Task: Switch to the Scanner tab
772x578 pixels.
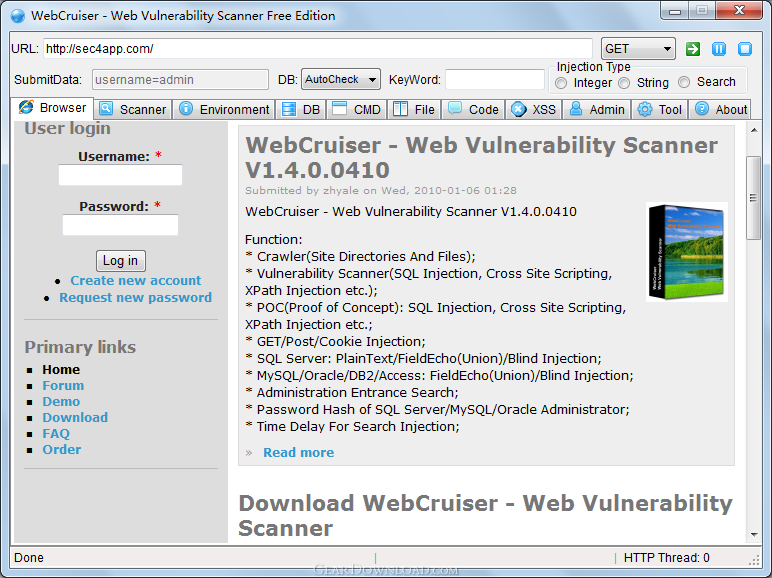Action: point(133,109)
